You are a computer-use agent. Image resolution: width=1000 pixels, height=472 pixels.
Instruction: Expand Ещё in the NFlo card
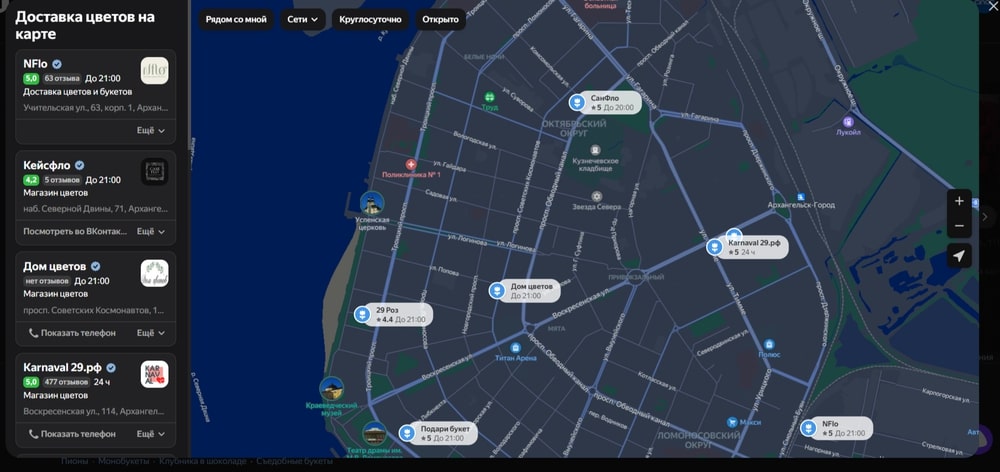pyautogui.click(x=151, y=130)
